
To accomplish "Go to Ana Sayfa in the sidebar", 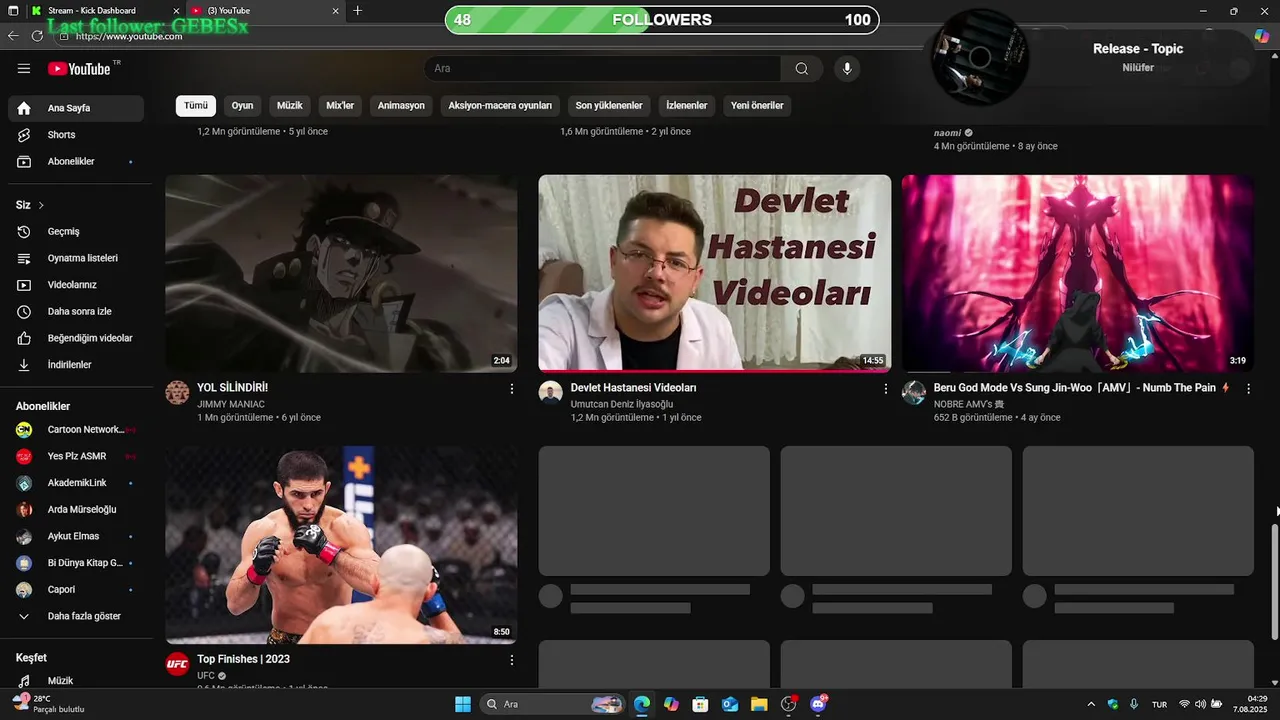I will 76,108.
